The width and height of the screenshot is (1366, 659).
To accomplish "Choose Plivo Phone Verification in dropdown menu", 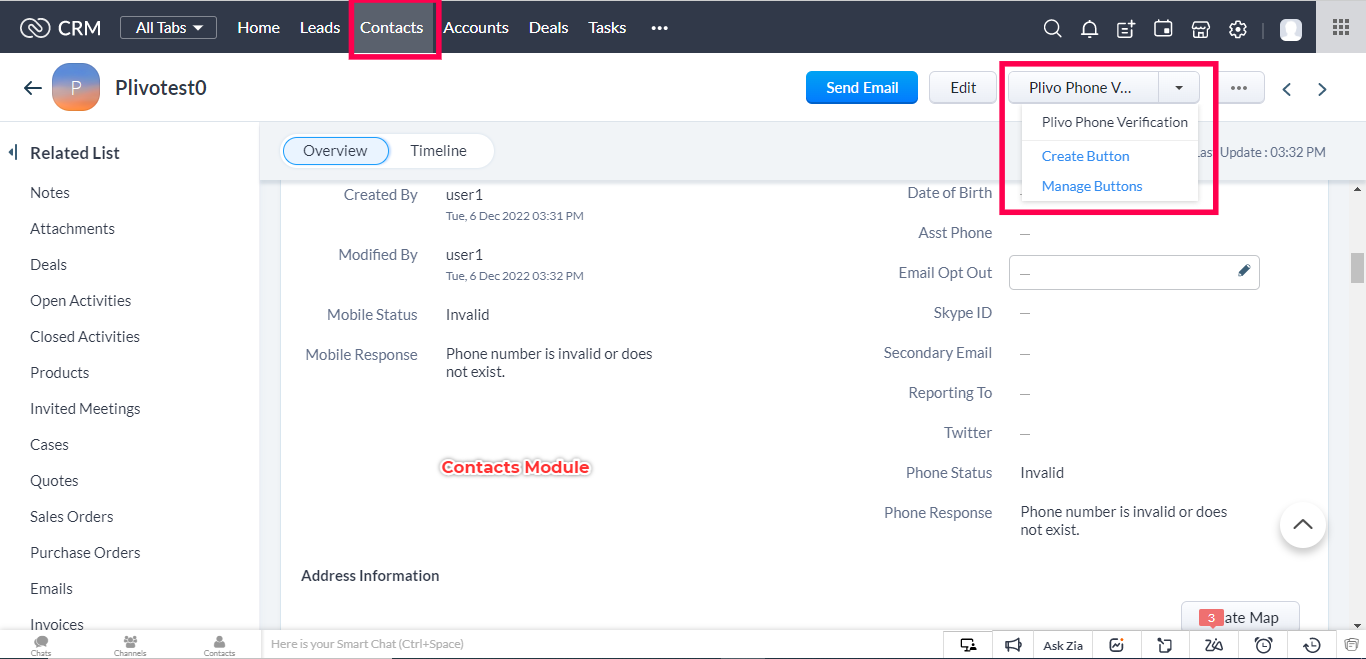I will pyautogui.click(x=1114, y=122).
